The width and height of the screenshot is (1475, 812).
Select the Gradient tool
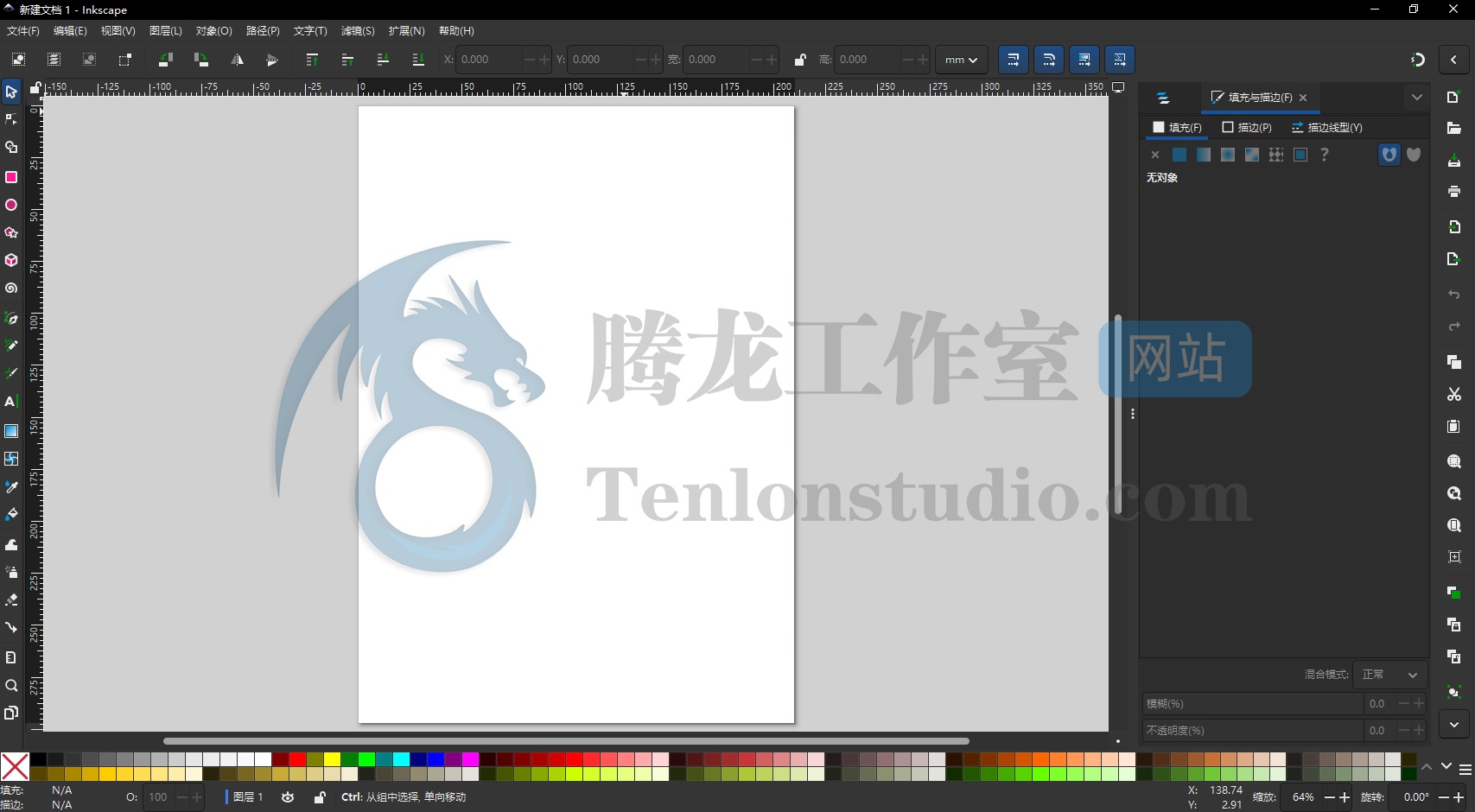(x=12, y=430)
